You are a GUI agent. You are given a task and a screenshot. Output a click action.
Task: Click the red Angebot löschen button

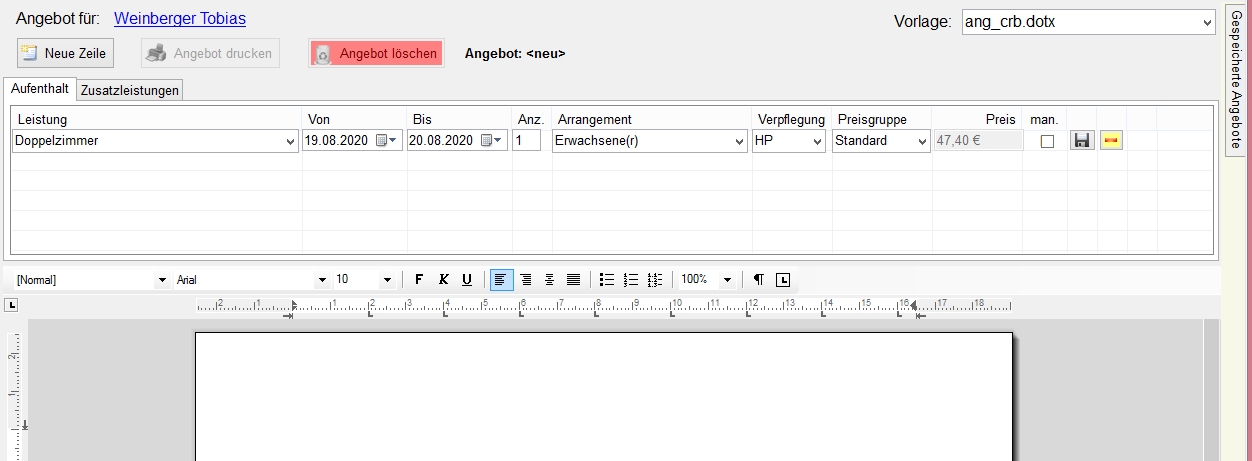click(376, 53)
